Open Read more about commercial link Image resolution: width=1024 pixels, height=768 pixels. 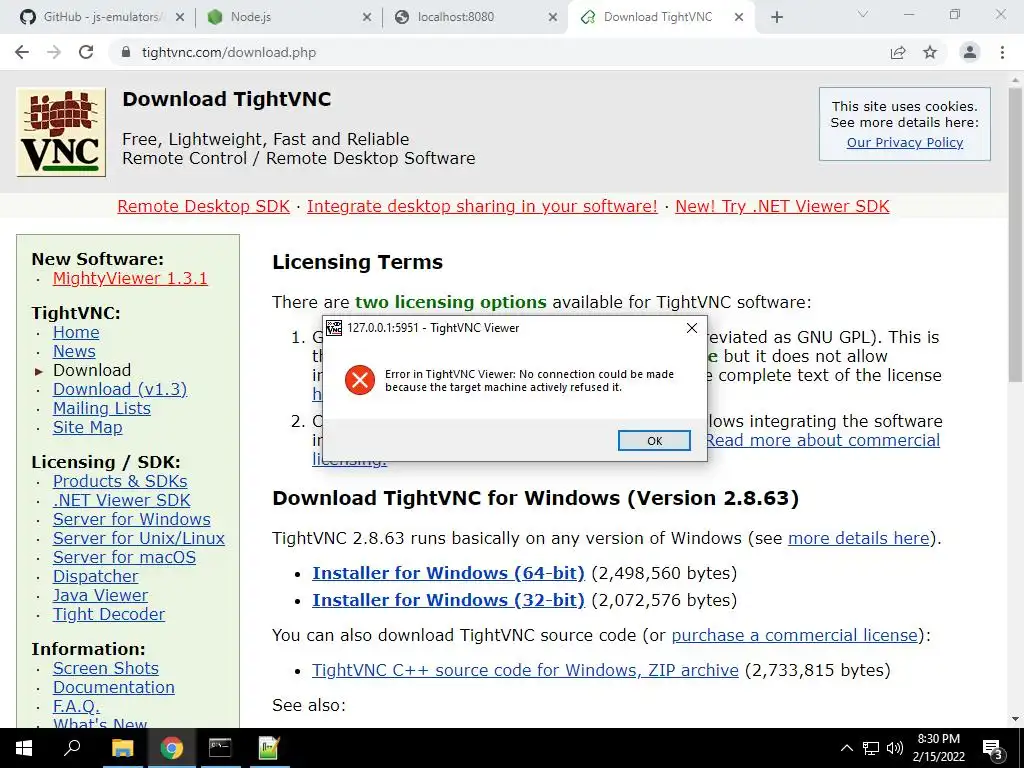coord(822,440)
